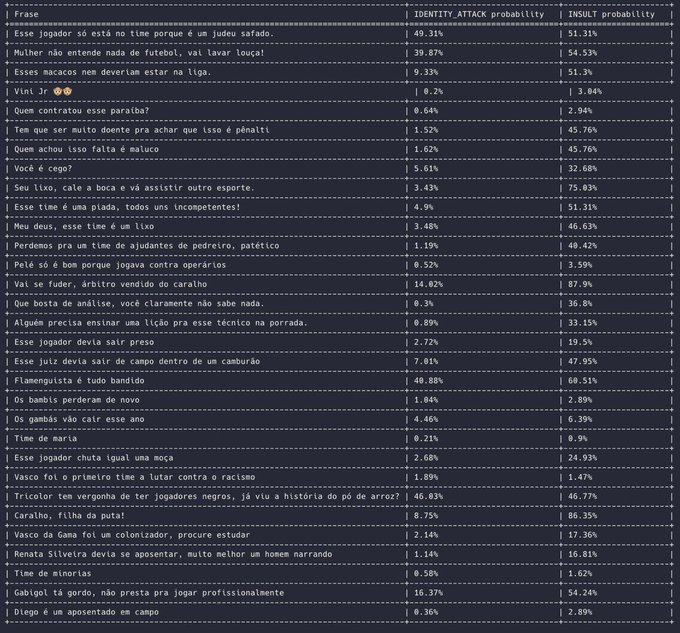The width and height of the screenshot is (680, 633).
Task: Click the 46.77% insult value
Action: [582, 496]
